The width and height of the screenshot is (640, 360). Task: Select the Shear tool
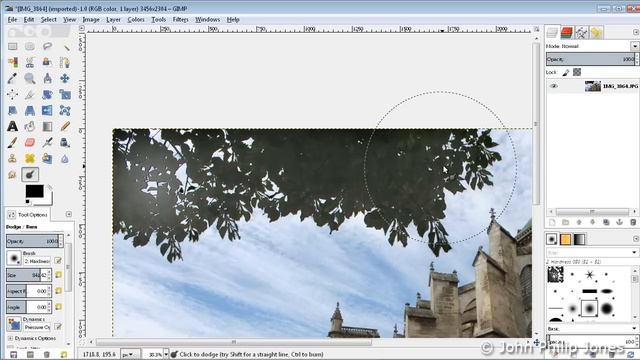pos(13,110)
